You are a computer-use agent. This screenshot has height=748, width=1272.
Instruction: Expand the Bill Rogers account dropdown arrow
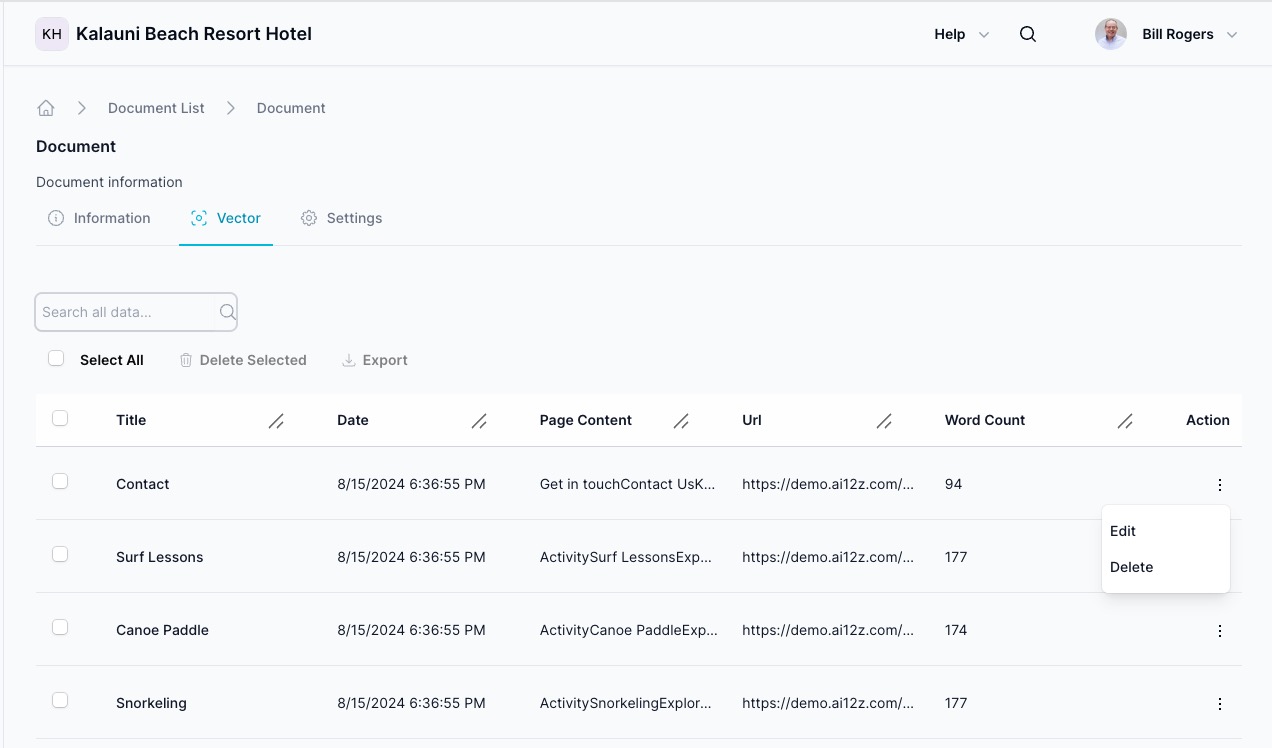click(1232, 34)
